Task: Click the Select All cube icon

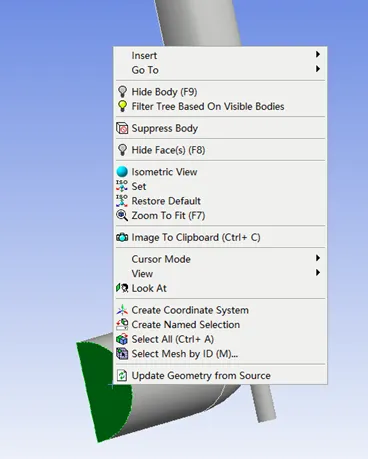Action: pos(122,339)
